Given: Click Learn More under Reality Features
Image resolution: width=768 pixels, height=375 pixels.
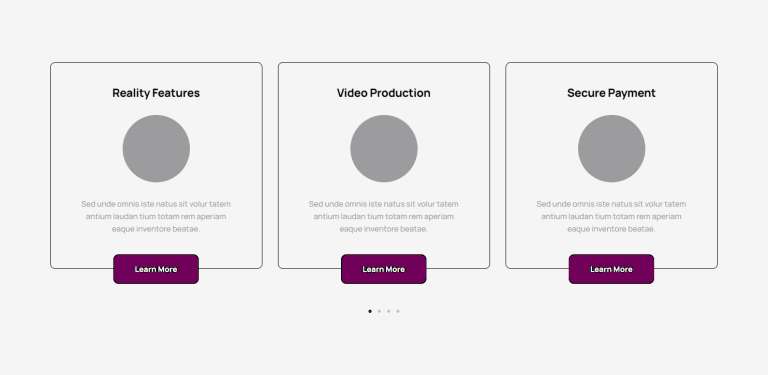Looking at the screenshot, I should 156,269.
